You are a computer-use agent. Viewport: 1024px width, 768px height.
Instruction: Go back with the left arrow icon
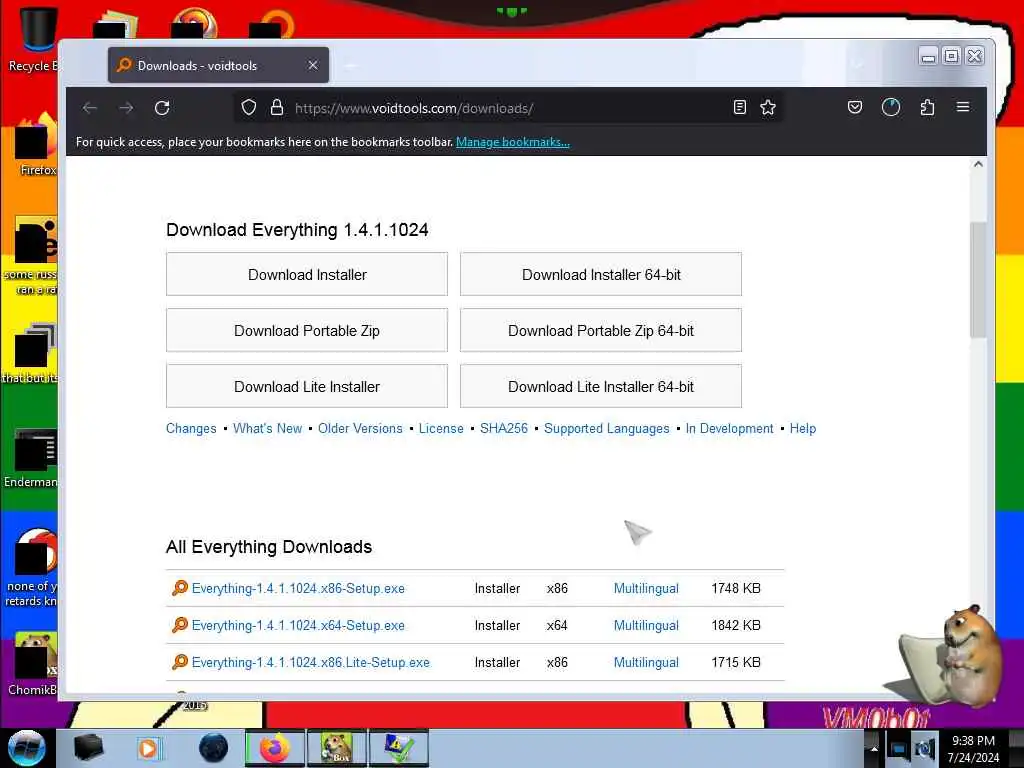90,108
